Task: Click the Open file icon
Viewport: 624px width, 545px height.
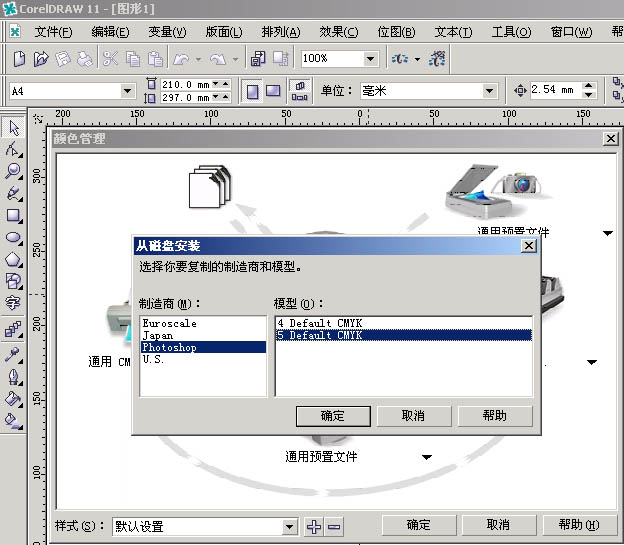Action: [41, 59]
